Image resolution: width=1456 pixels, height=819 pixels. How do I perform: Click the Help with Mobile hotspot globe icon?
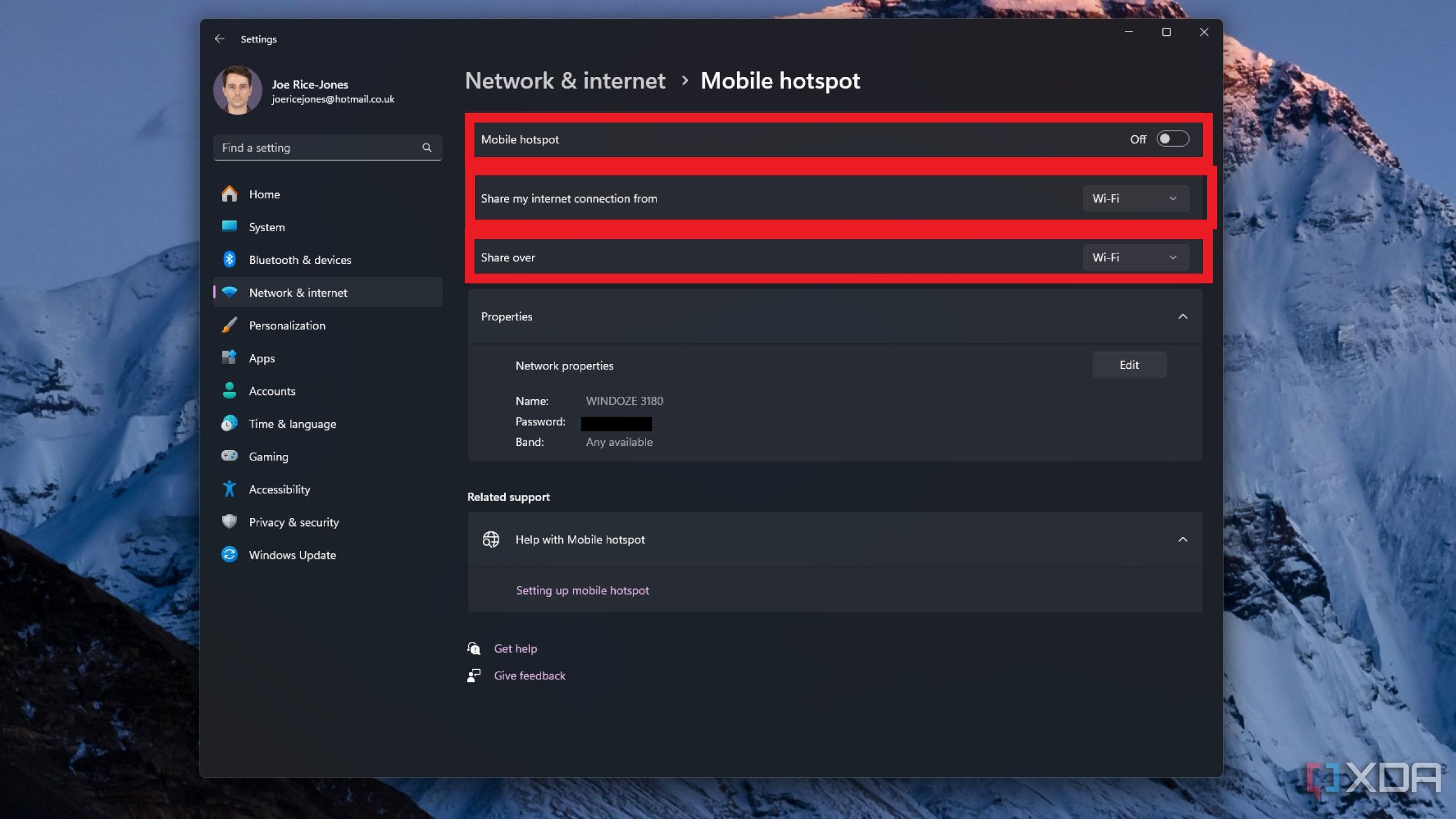coord(491,539)
